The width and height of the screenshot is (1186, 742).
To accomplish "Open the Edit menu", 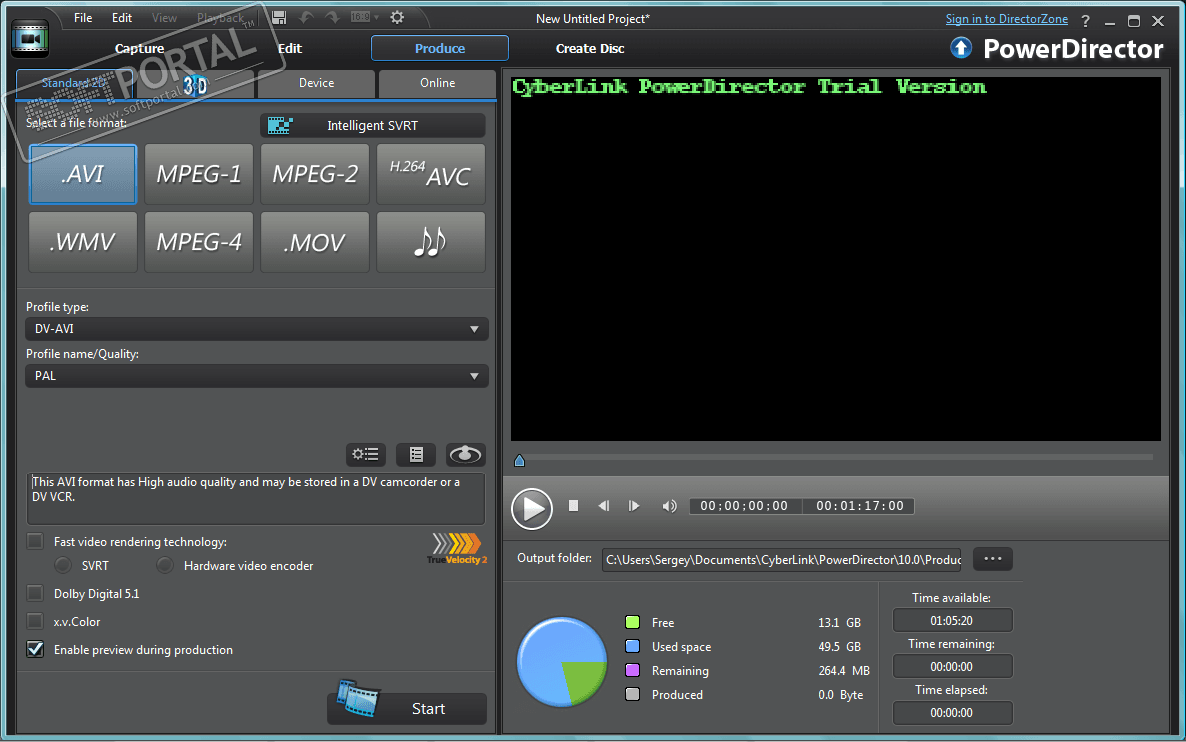I will (x=122, y=17).
